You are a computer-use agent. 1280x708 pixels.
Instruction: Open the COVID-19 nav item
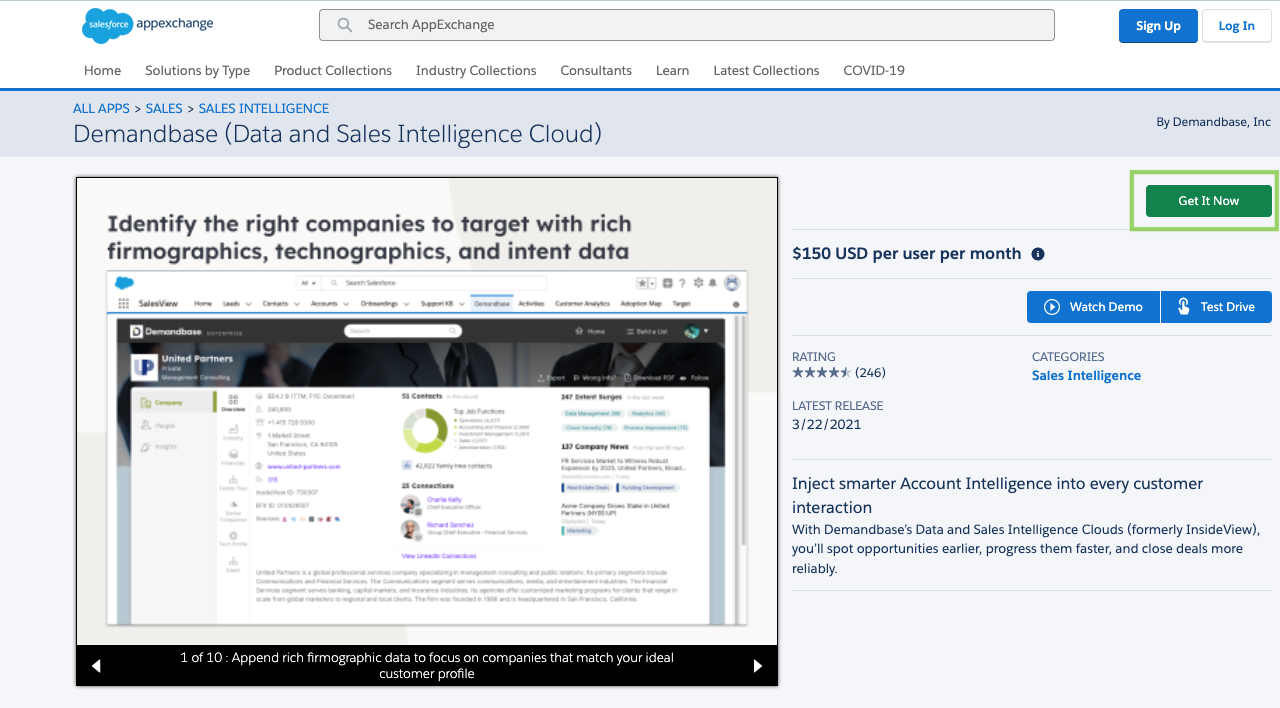click(x=874, y=70)
